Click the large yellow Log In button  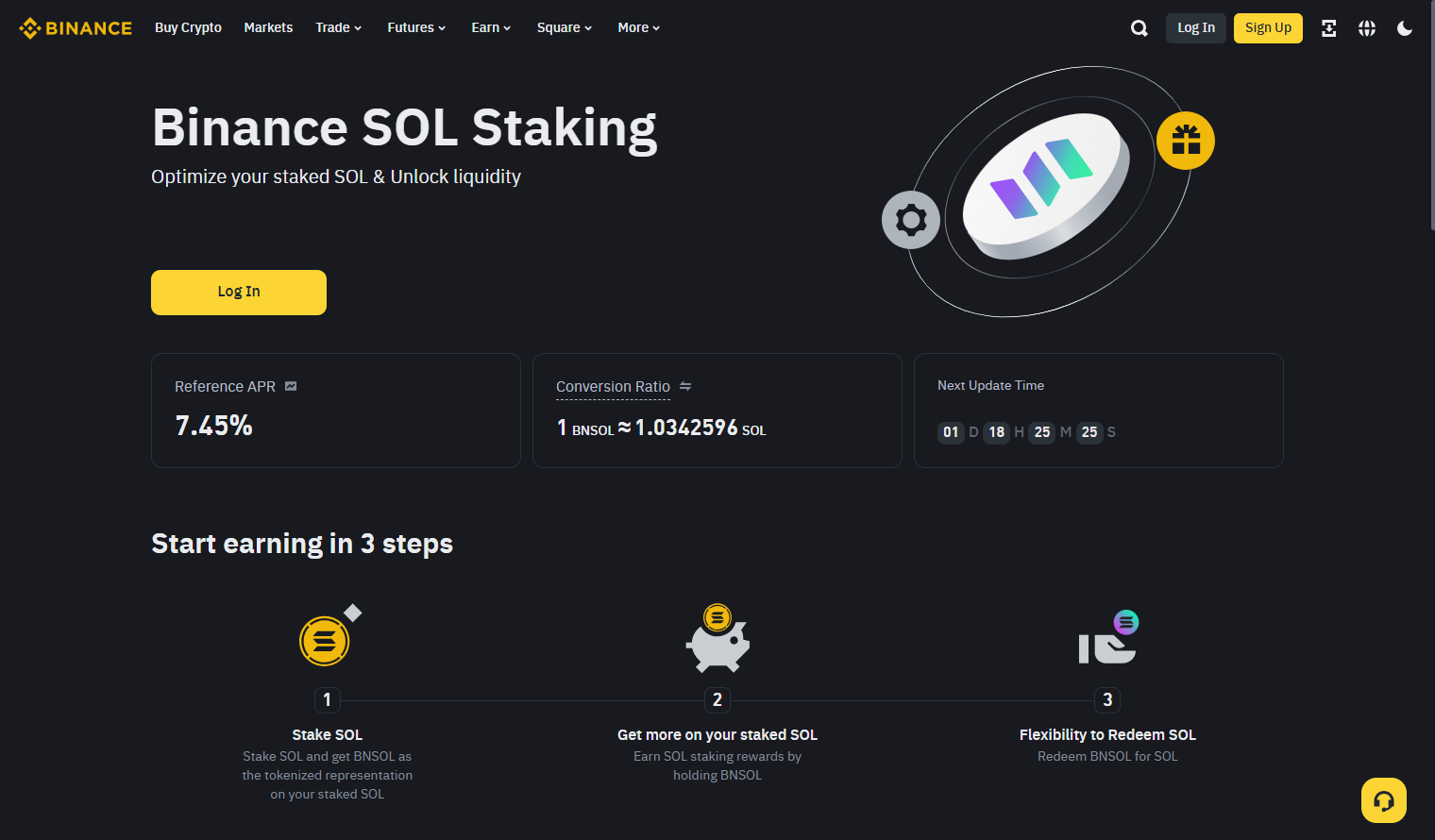(x=239, y=293)
